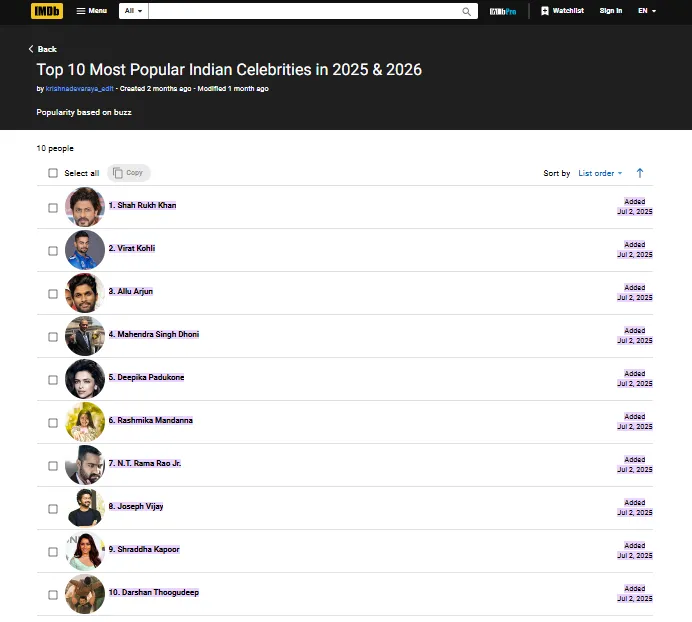This screenshot has height=622, width=692.
Task: Check the box for Shah Rukh Khan
Action: tap(53, 207)
